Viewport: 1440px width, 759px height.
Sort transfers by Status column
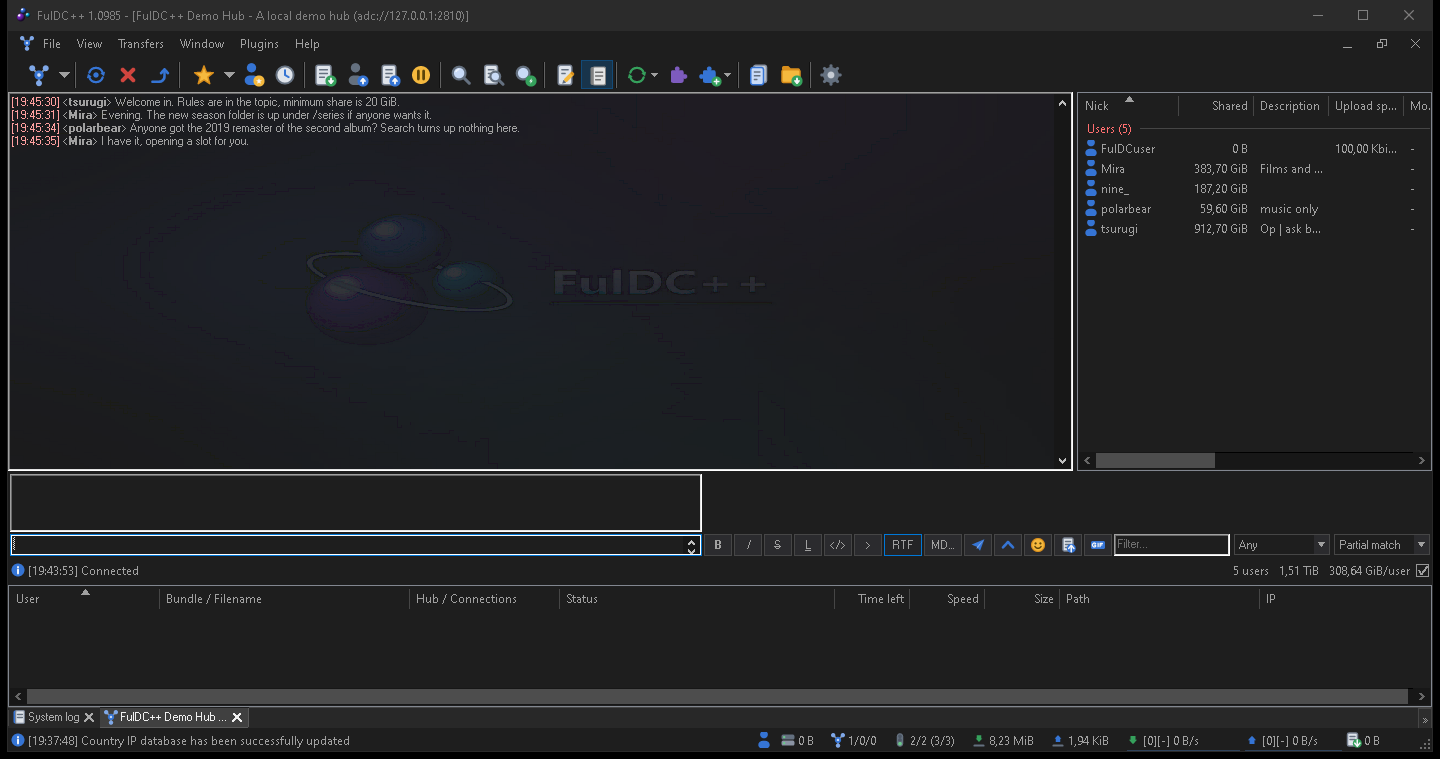point(696,599)
